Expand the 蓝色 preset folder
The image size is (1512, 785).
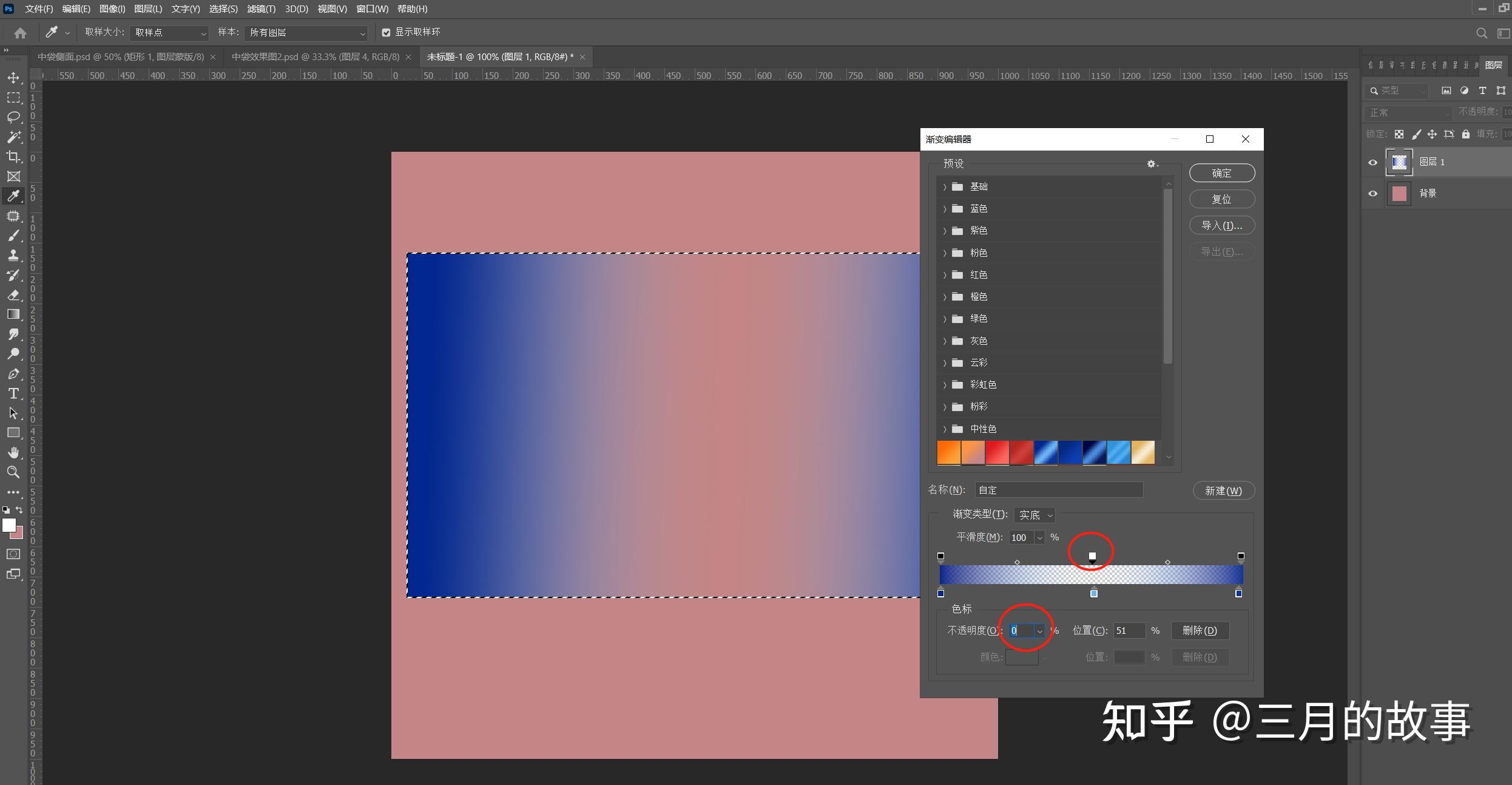(x=945, y=209)
